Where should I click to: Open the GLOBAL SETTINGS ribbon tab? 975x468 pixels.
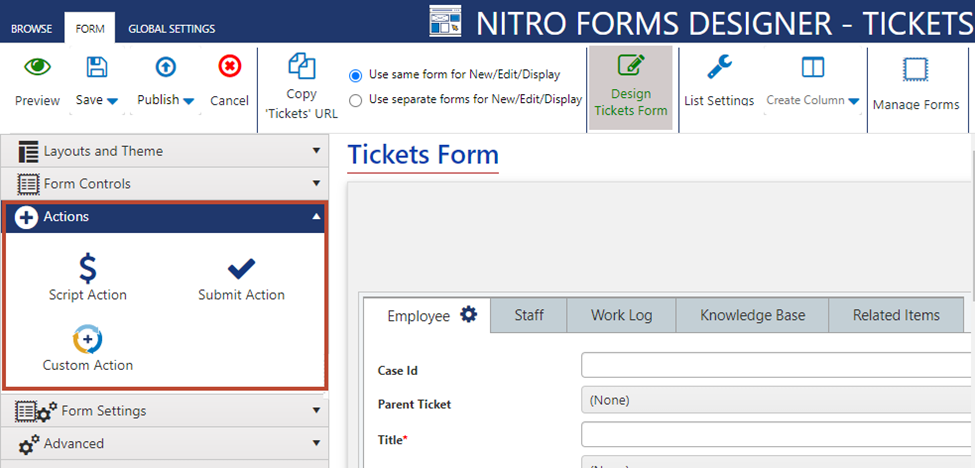pos(172,29)
